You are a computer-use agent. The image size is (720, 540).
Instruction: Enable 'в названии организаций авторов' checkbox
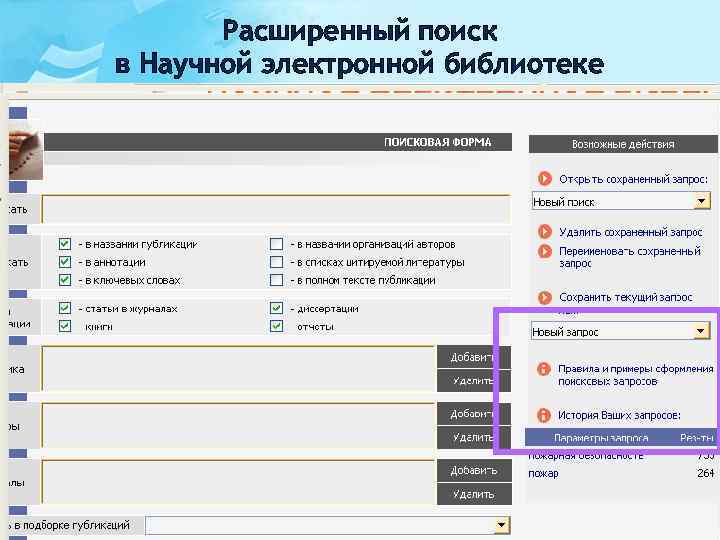point(276,244)
